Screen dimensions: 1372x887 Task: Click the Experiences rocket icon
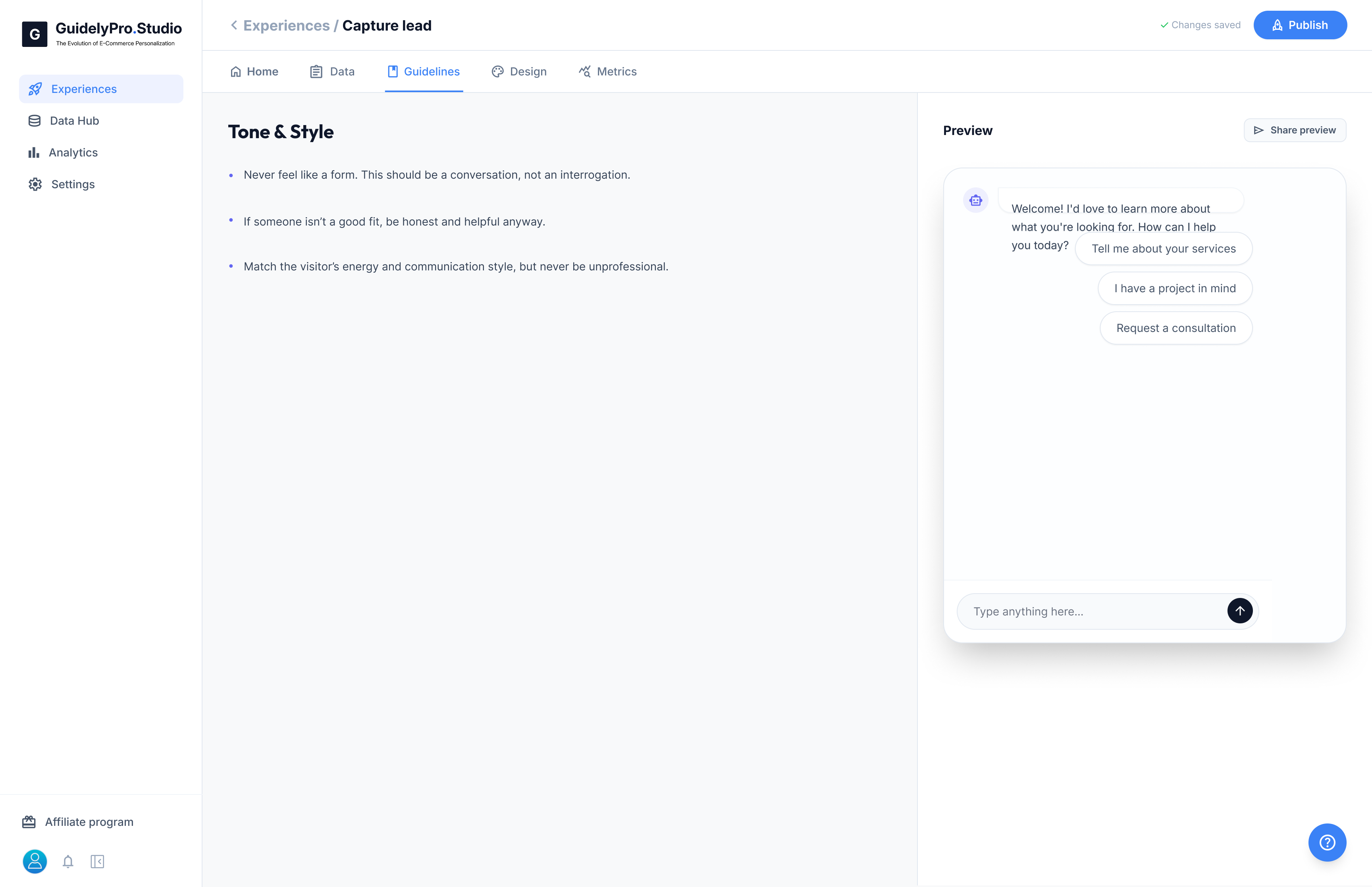click(35, 89)
